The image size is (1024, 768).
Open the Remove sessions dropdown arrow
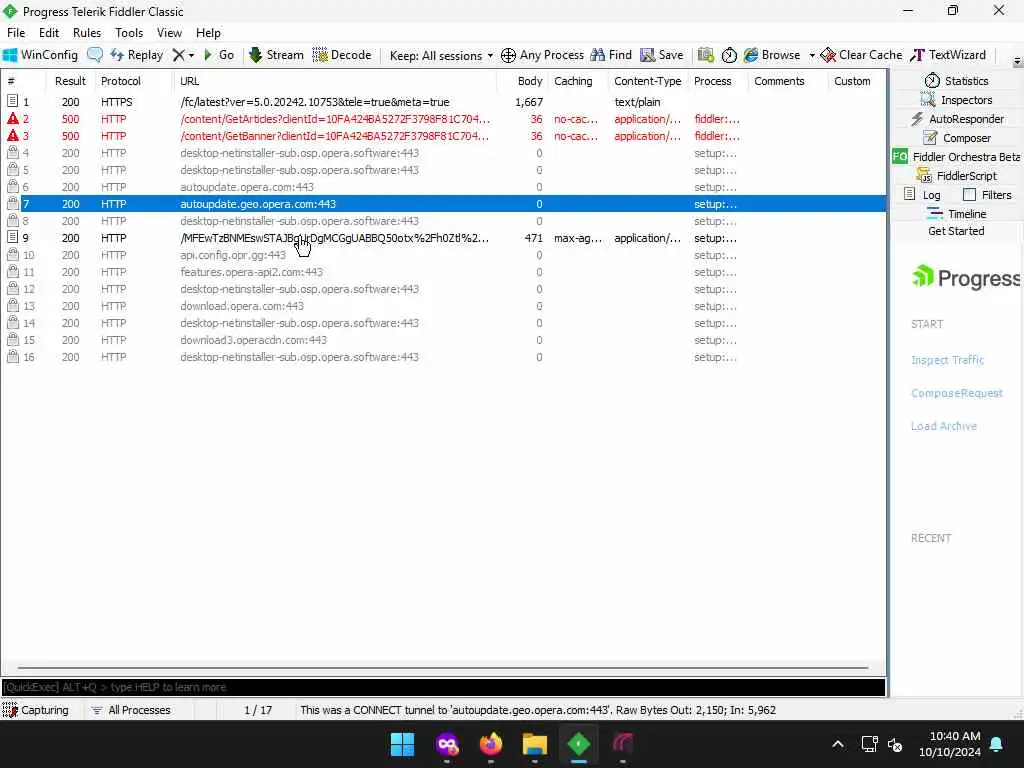tap(191, 56)
